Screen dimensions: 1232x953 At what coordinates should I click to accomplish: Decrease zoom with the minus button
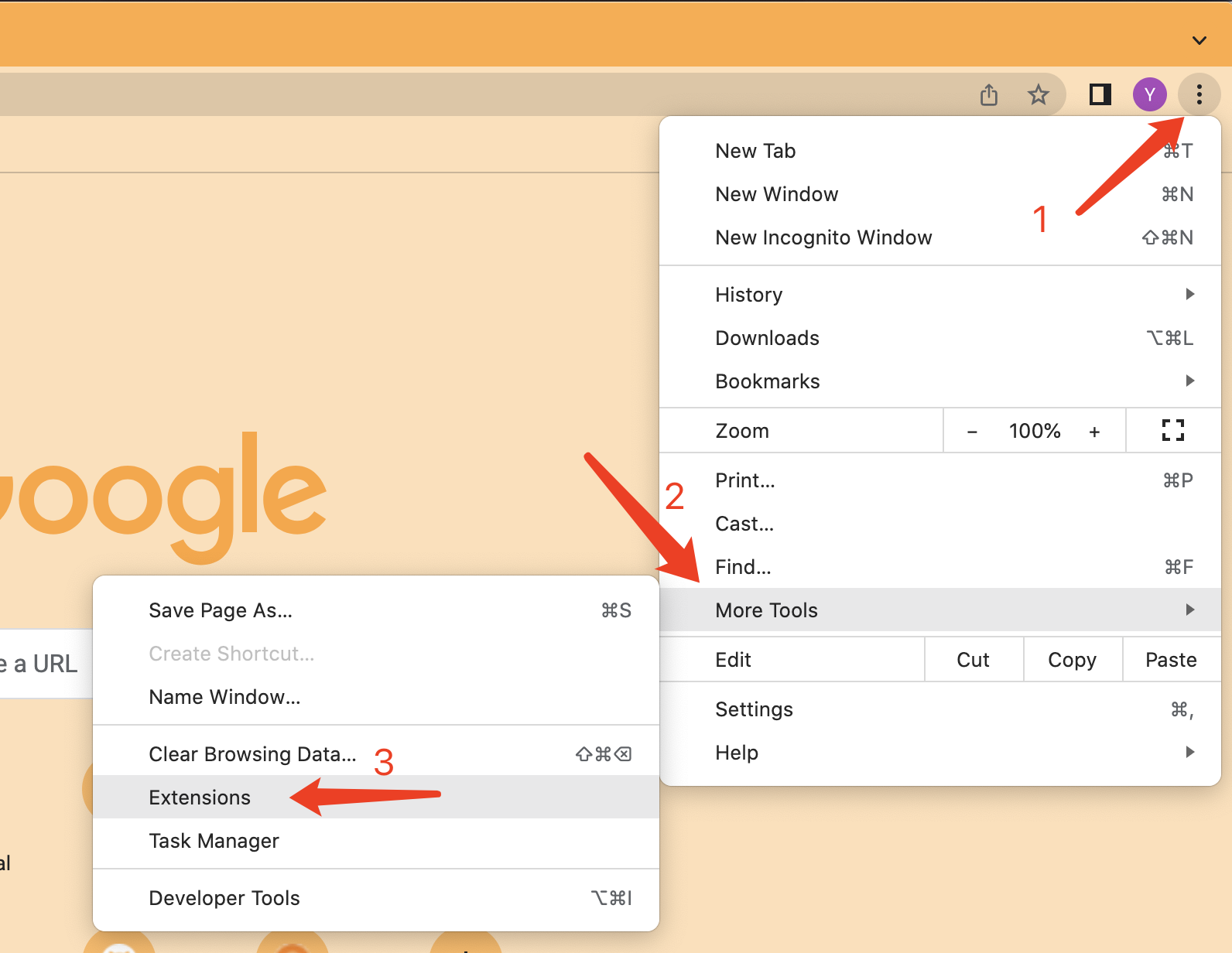(x=972, y=432)
